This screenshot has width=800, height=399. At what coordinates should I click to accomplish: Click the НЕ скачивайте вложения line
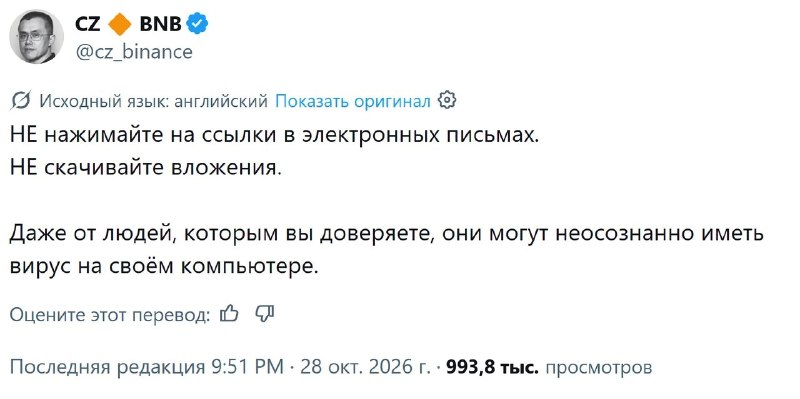point(146,167)
